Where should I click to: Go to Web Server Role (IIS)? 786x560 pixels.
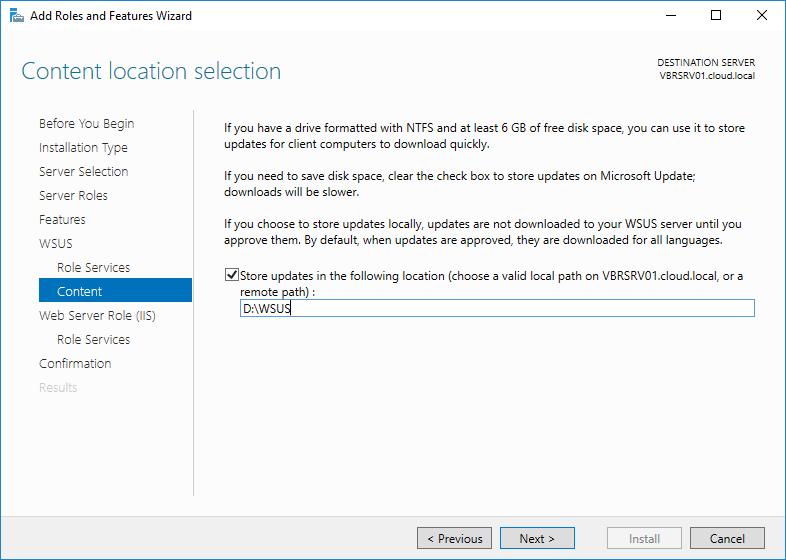(x=97, y=316)
